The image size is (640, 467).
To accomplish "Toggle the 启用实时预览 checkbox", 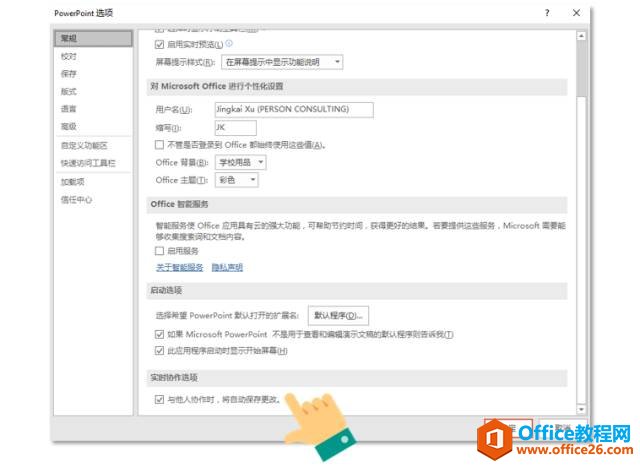I will (160, 44).
